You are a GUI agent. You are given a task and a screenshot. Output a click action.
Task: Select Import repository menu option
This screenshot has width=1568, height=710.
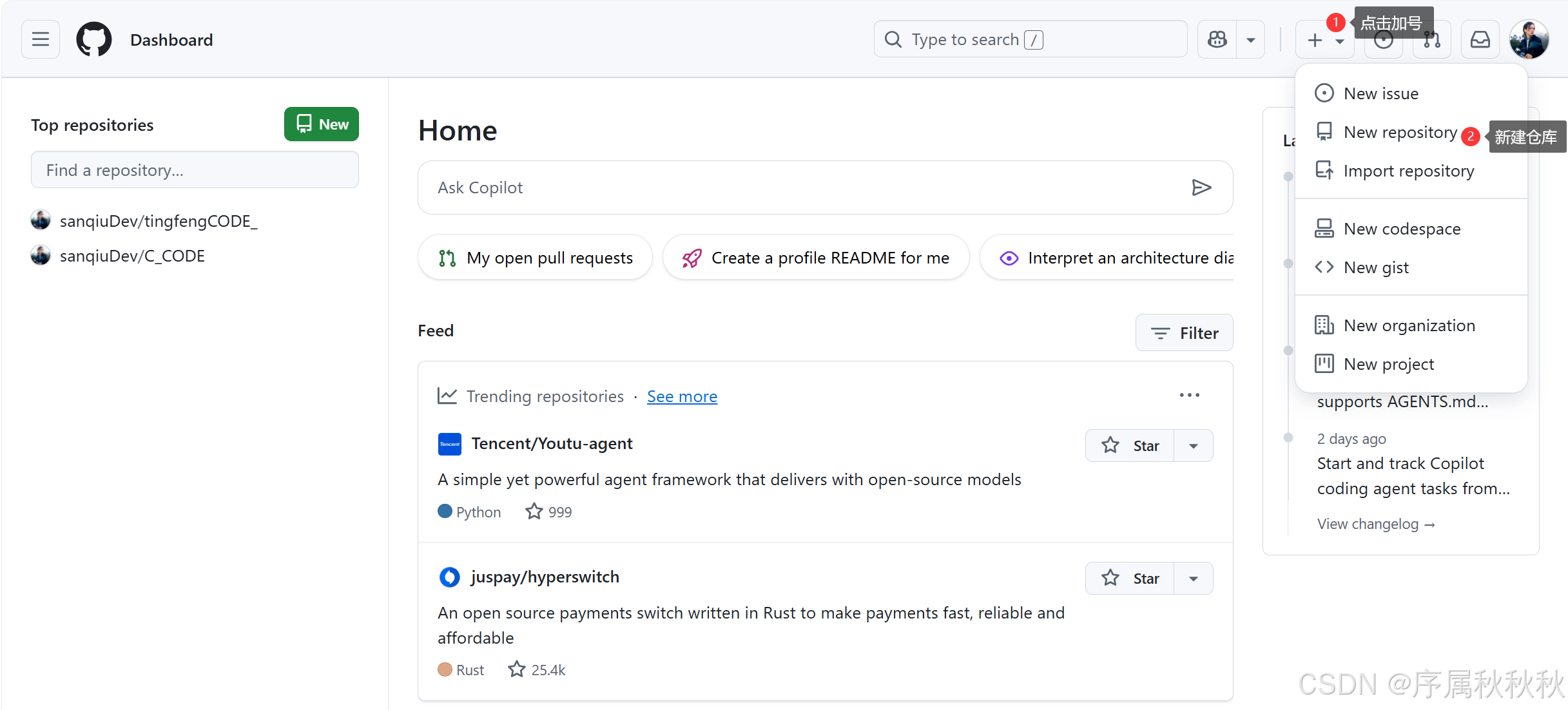click(x=1408, y=171)
